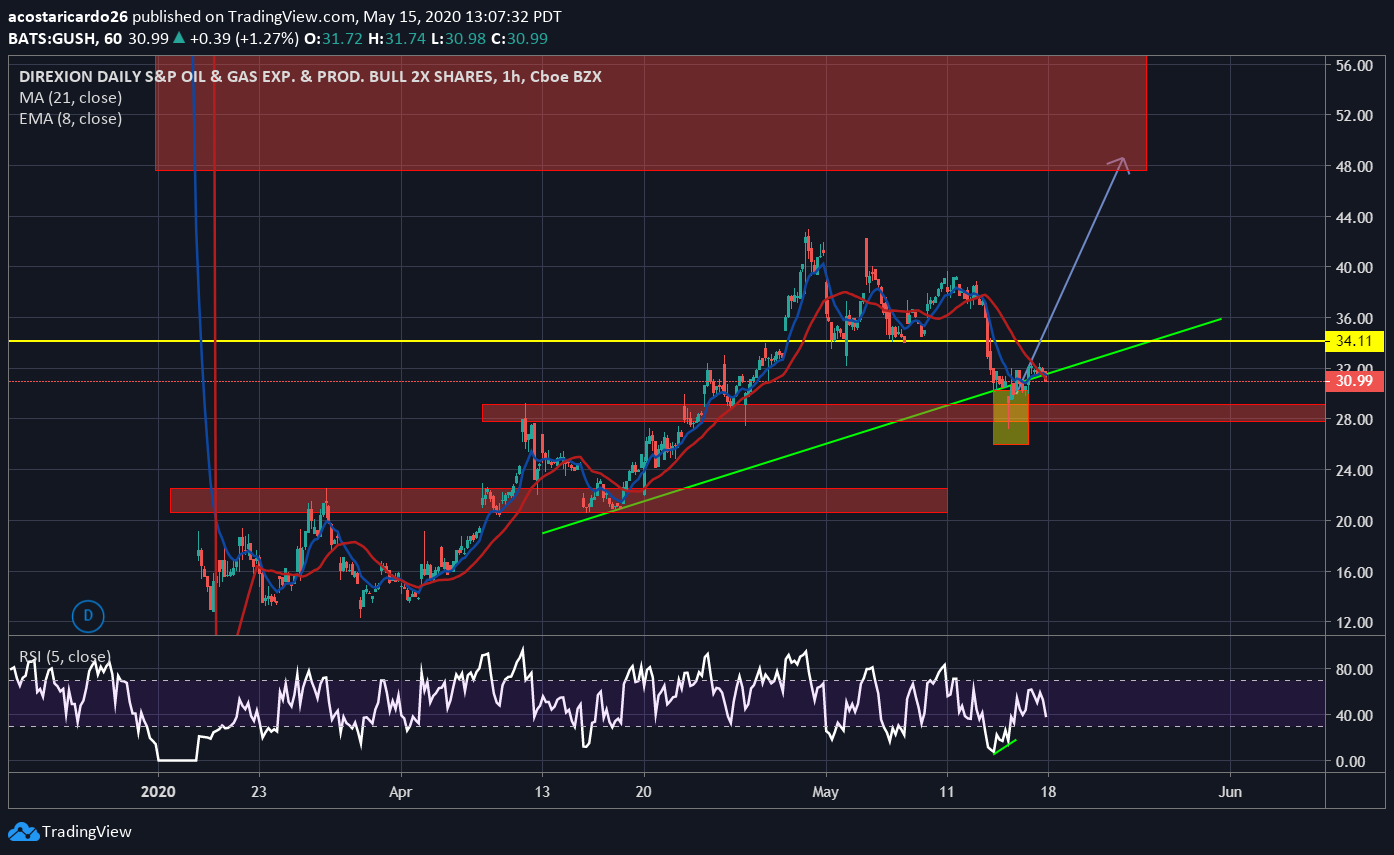Click the RSI 40.00 axis label

coord(1353,715)
